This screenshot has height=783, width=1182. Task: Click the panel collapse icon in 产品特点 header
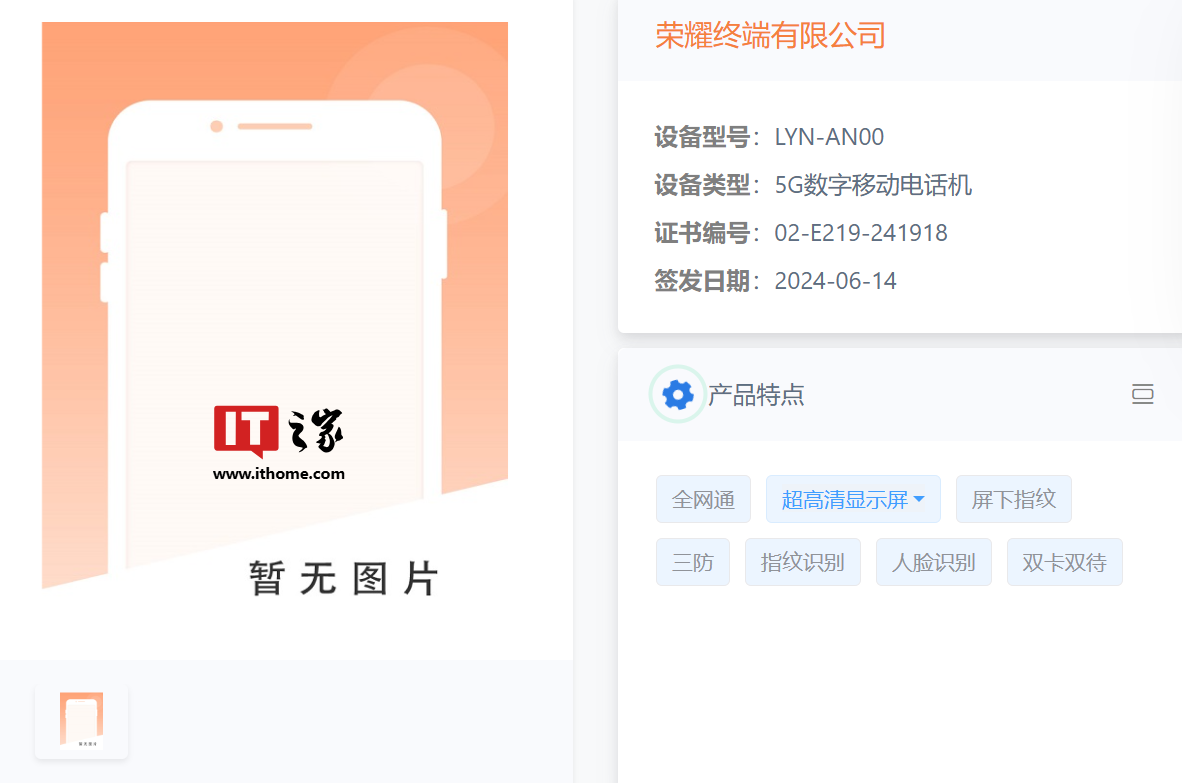(x=1142, y=394)
